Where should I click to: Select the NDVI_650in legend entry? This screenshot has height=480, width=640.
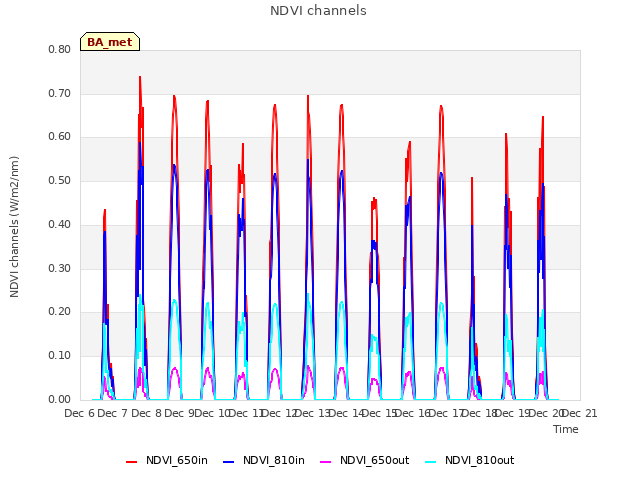167,460
